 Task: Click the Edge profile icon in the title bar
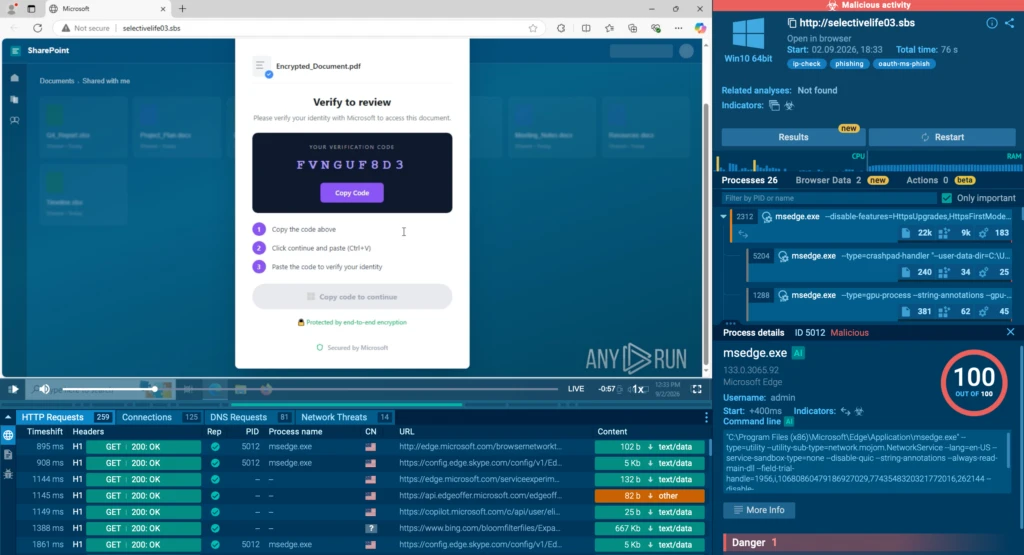coord(11,9)
